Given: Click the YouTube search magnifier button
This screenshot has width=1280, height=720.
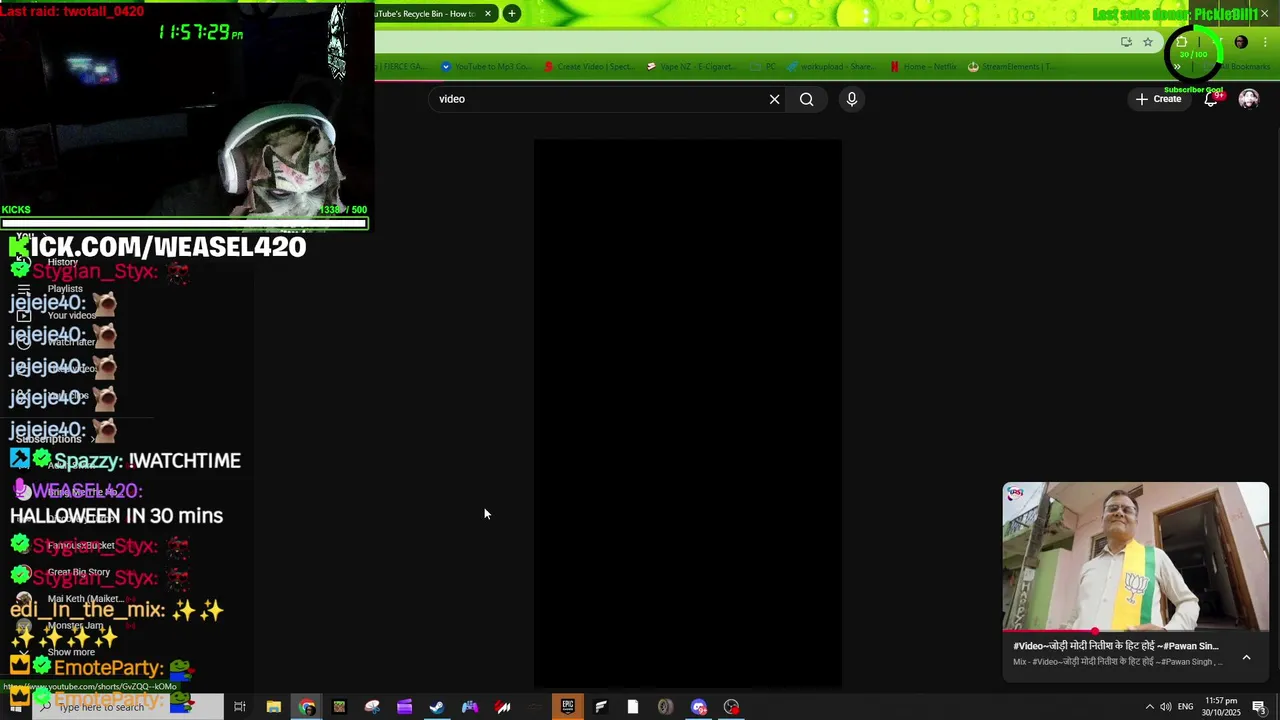Looking at the screenshot, I should point(807,99).
